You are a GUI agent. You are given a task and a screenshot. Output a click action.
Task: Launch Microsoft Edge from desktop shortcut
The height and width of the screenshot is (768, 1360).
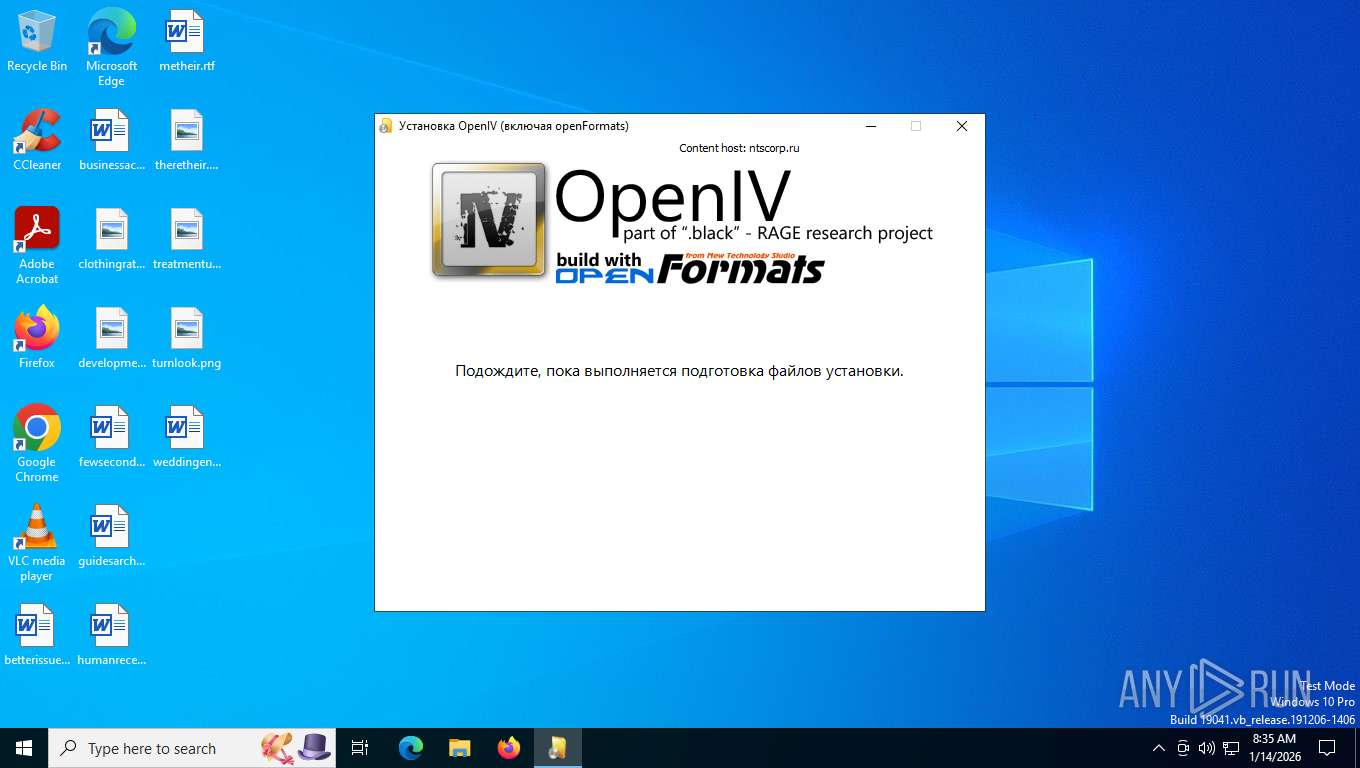coord(111,47)
